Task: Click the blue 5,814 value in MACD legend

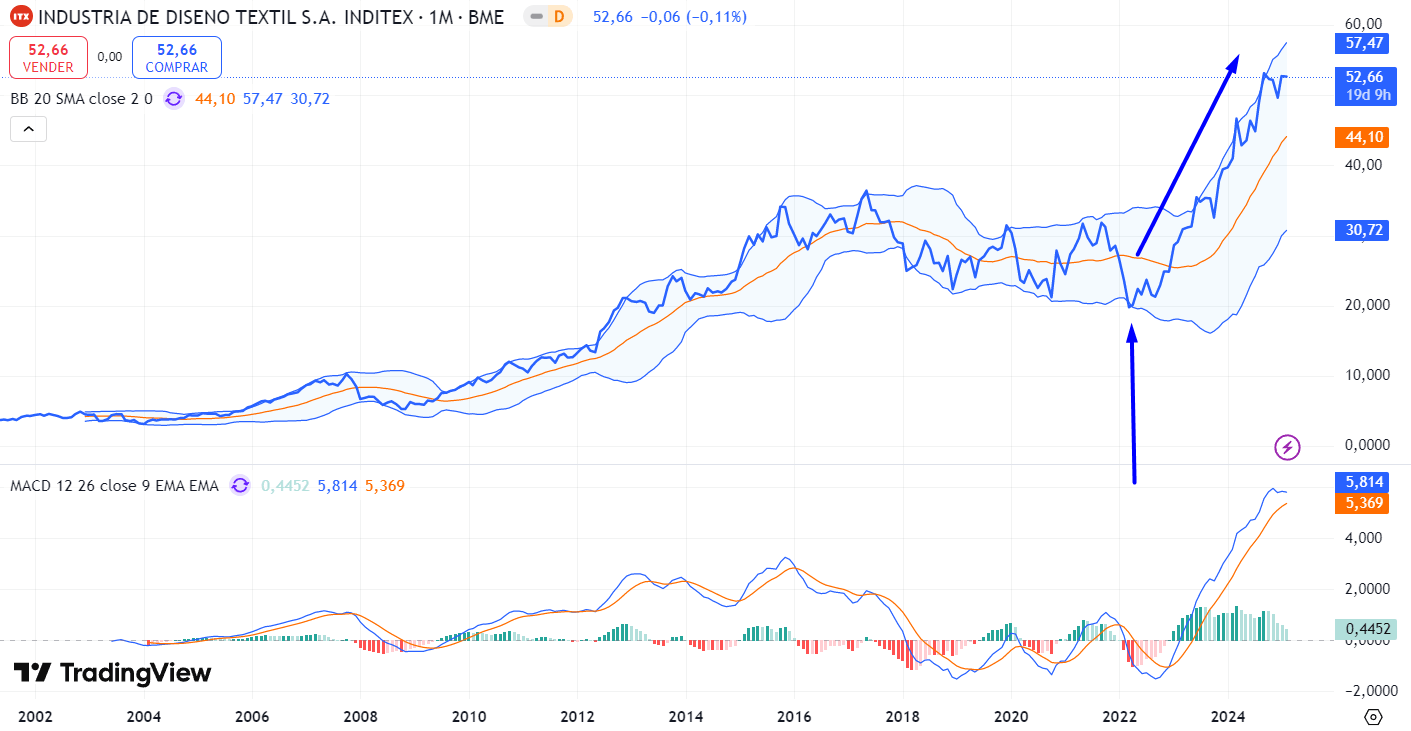Action: pos(337,486)
